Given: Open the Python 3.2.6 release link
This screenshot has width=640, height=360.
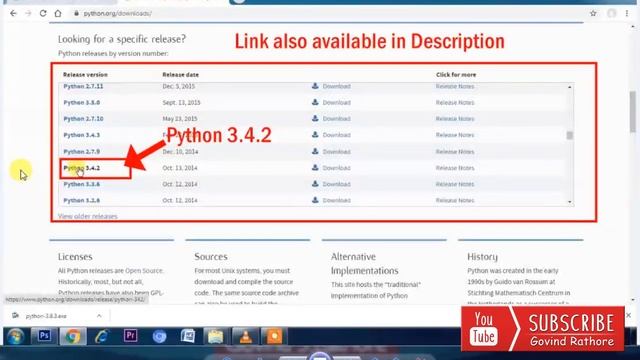Looking at the screenshot, I should point(82,200).
